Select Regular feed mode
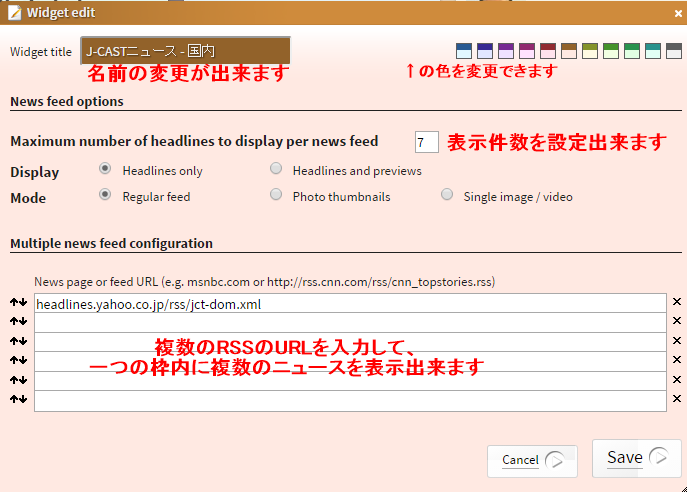This screenshot has height=492, width=687. point(105,194)
